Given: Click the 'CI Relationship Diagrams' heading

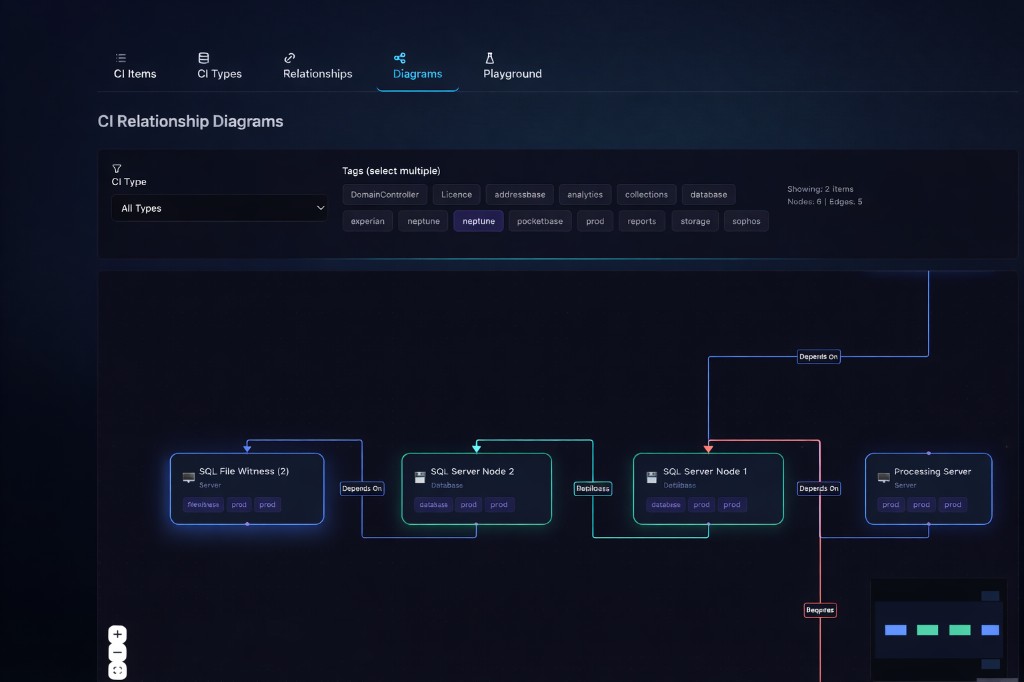Looking at the screenshot, I should click(x=190, y=122).
